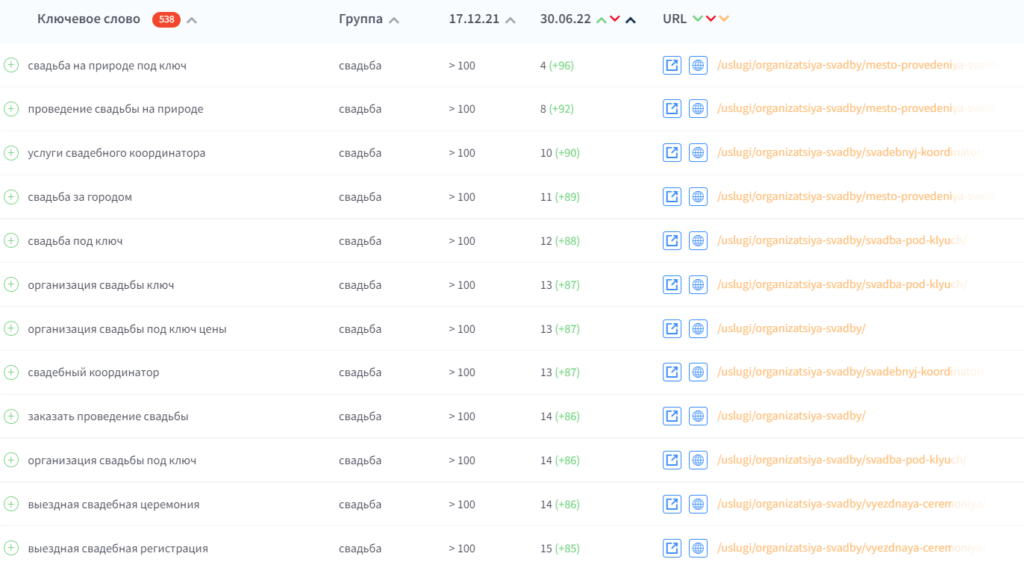Click globe icon for 'свадьба на природе под ключ'
Image resolution: width=1024 pixels, height=565 pixels.
tap(698, 65)
